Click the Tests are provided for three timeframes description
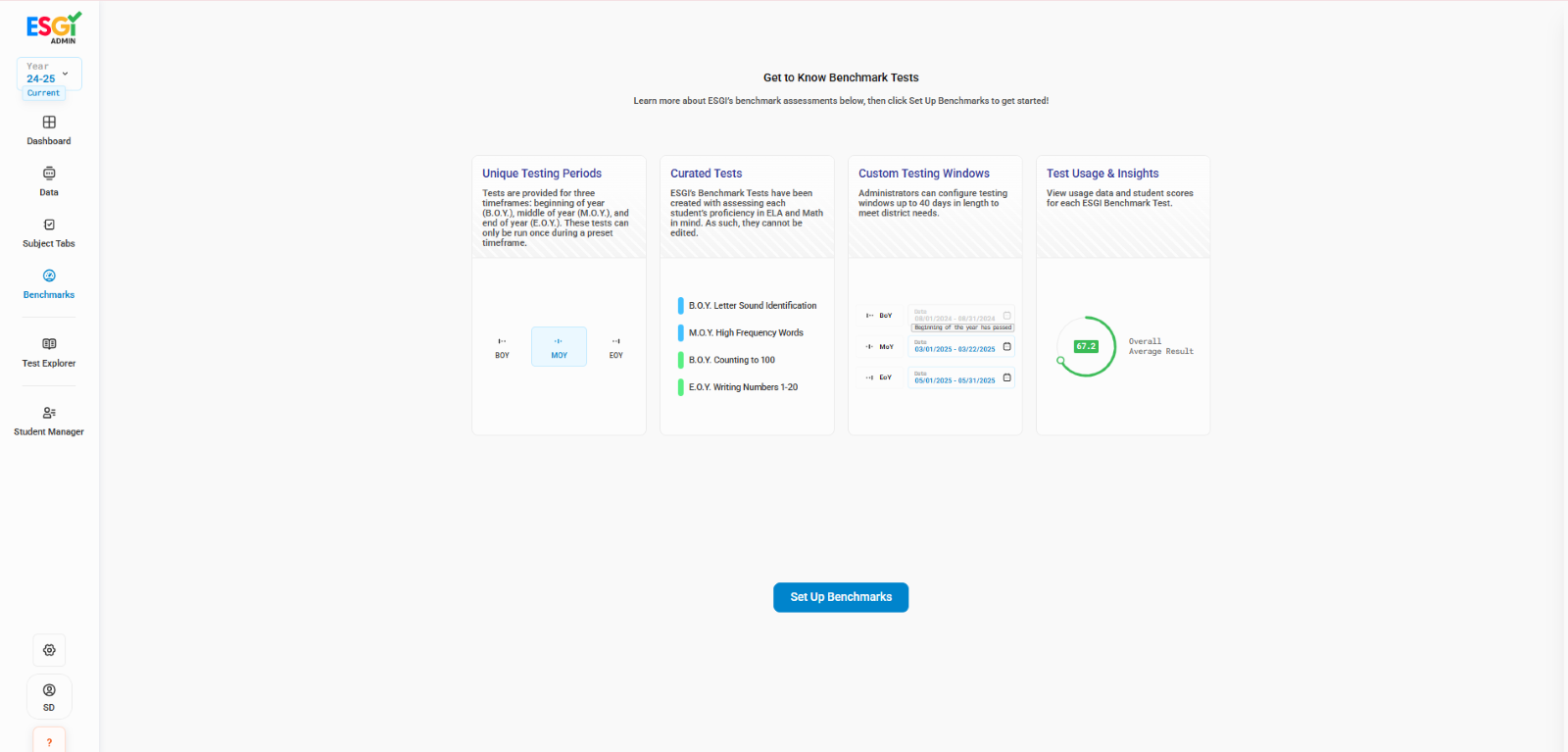 tap(556, 218)
